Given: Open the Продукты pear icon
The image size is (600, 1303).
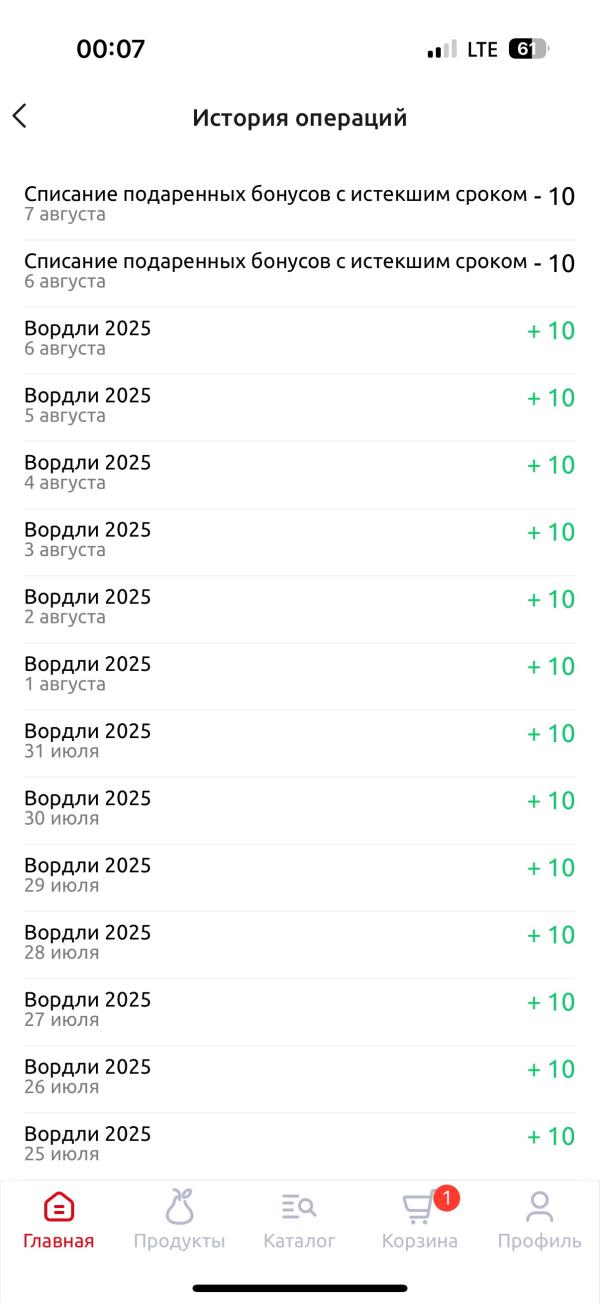Looking at the screenshot, I should 179,1206.
